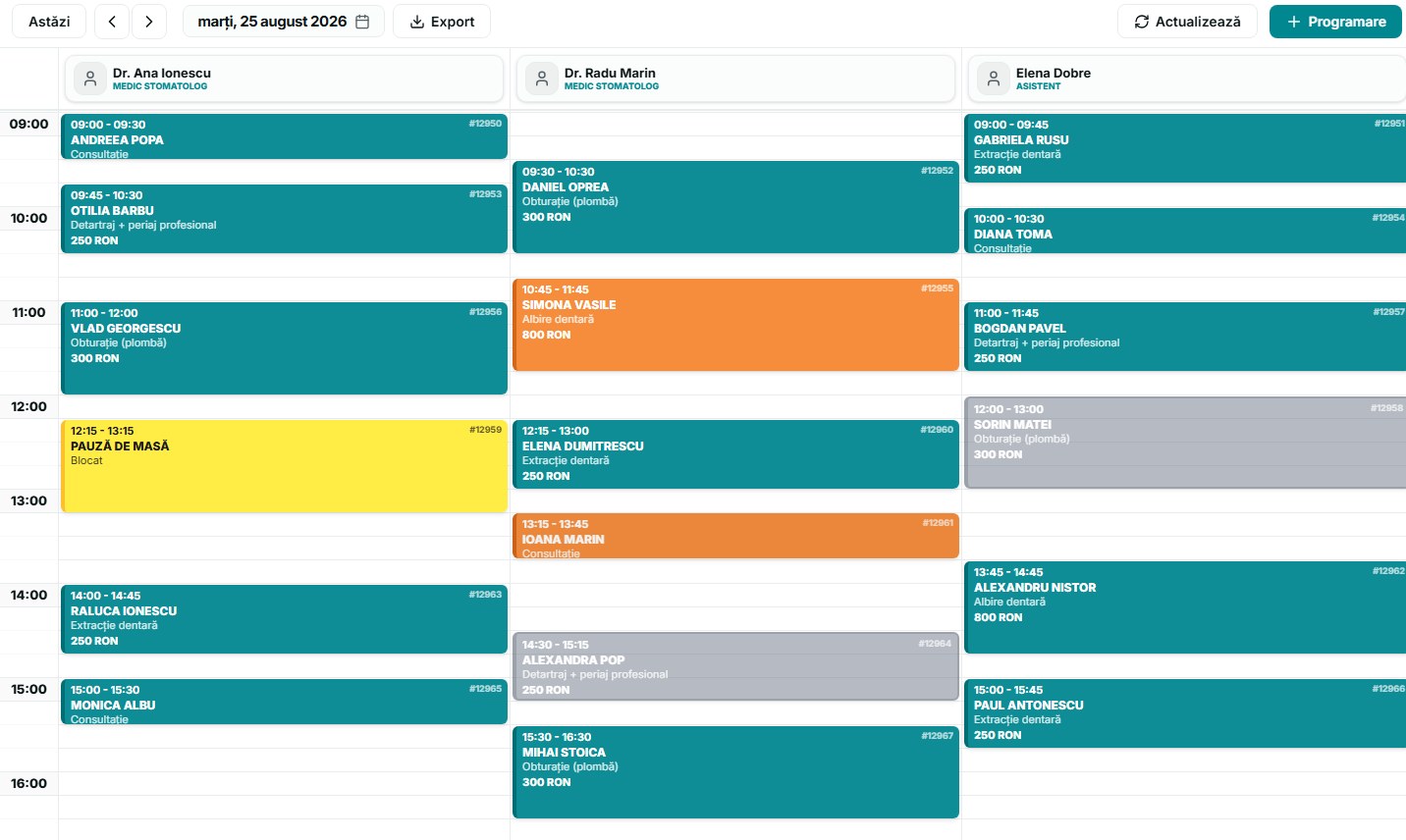The width and height of the screenshot is (1406, 840).
Task: Open Elena Dumitrescu 12:15 appointment
Action: tap(735, 454)
